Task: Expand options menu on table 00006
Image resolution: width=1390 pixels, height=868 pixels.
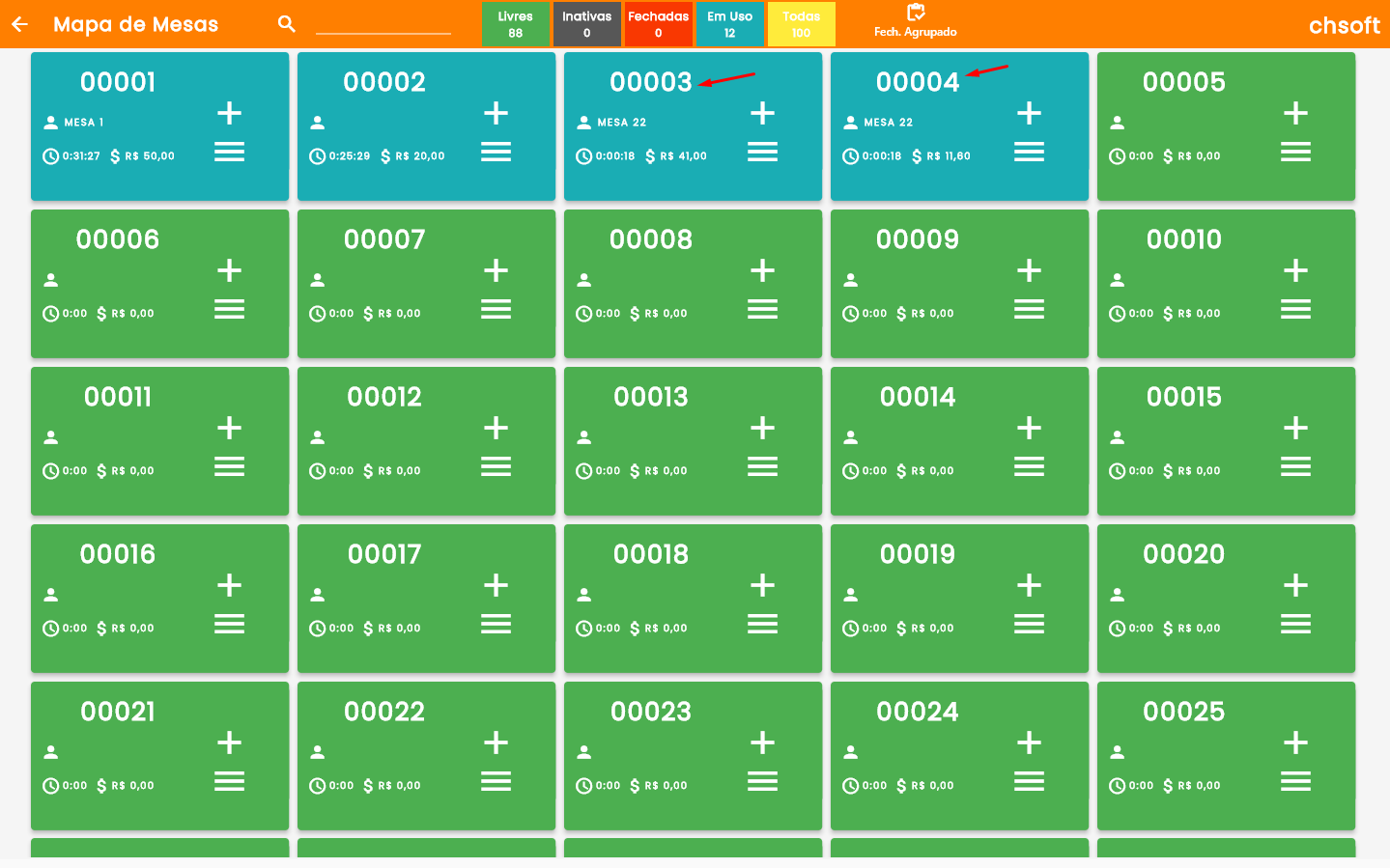Action: pyautogui.click(x=229, y=310)
